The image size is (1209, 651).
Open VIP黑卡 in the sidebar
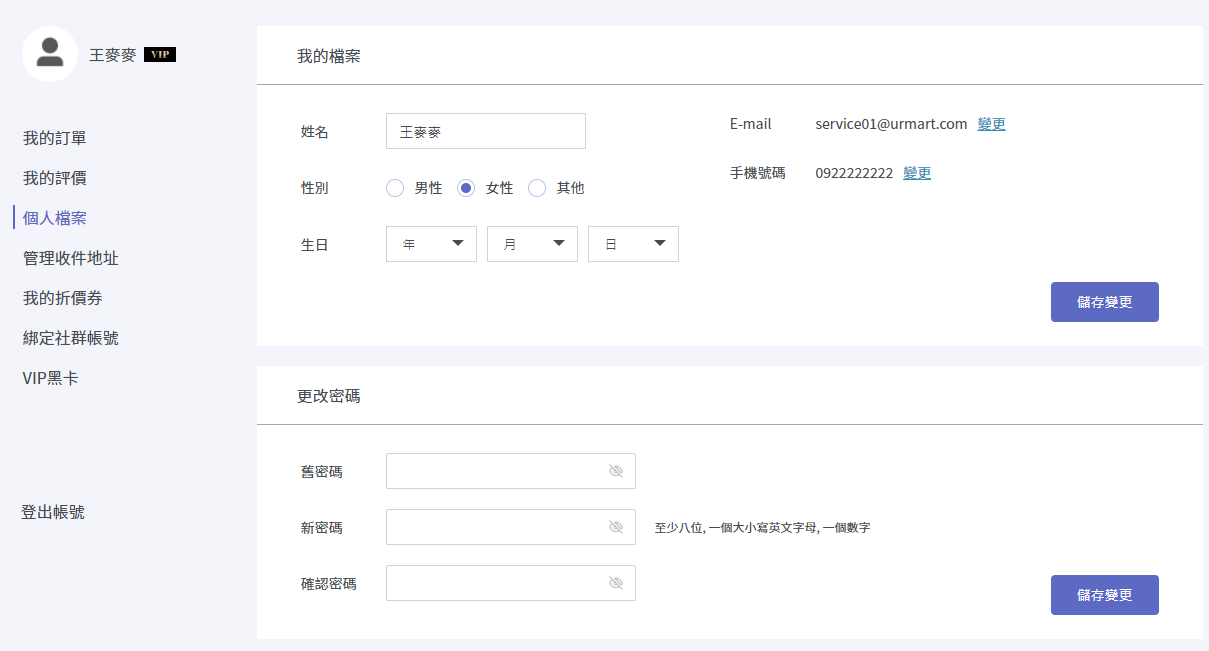[51, 378]
